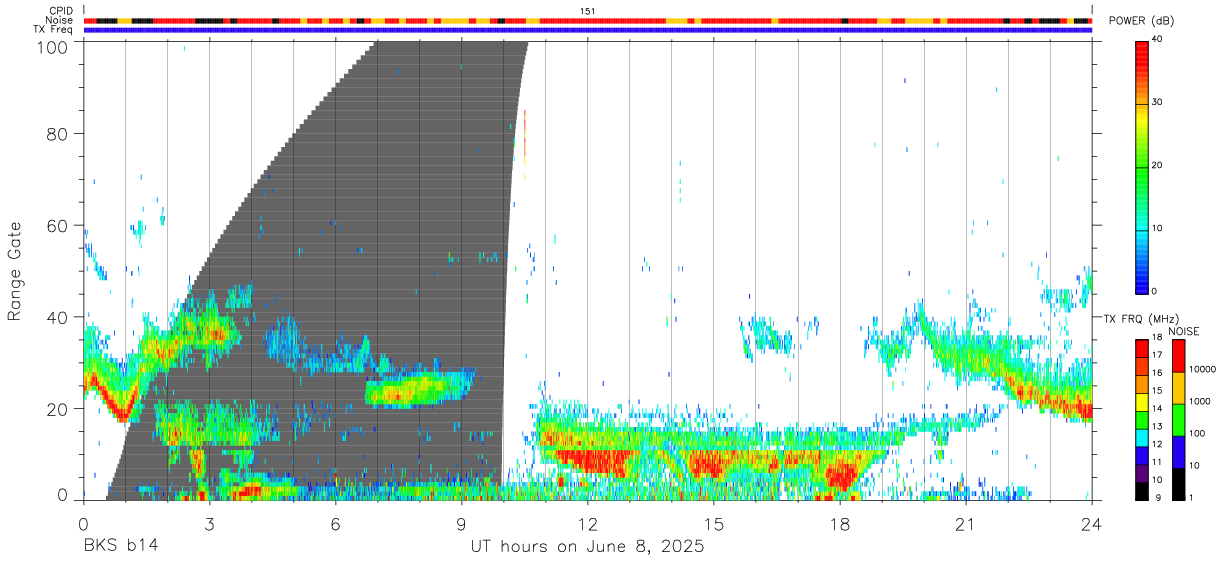
Task: Click the 'UT hours on June 8, 2025' label
Action: pos(587,547)
